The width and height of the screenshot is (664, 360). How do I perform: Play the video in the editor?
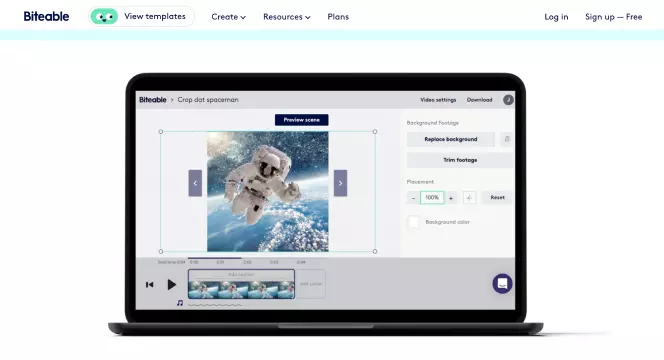click(x=172, y=285)
